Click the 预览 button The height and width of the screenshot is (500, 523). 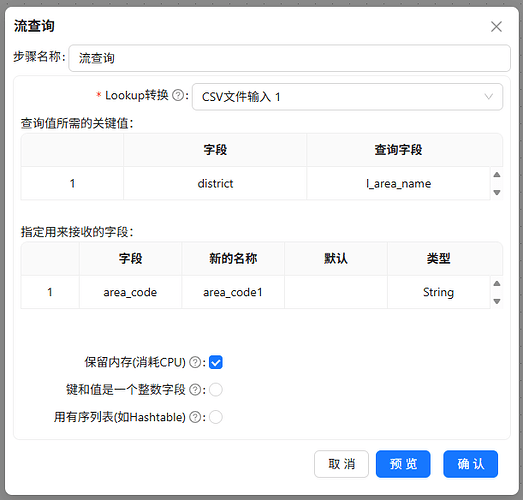[403, 464]
